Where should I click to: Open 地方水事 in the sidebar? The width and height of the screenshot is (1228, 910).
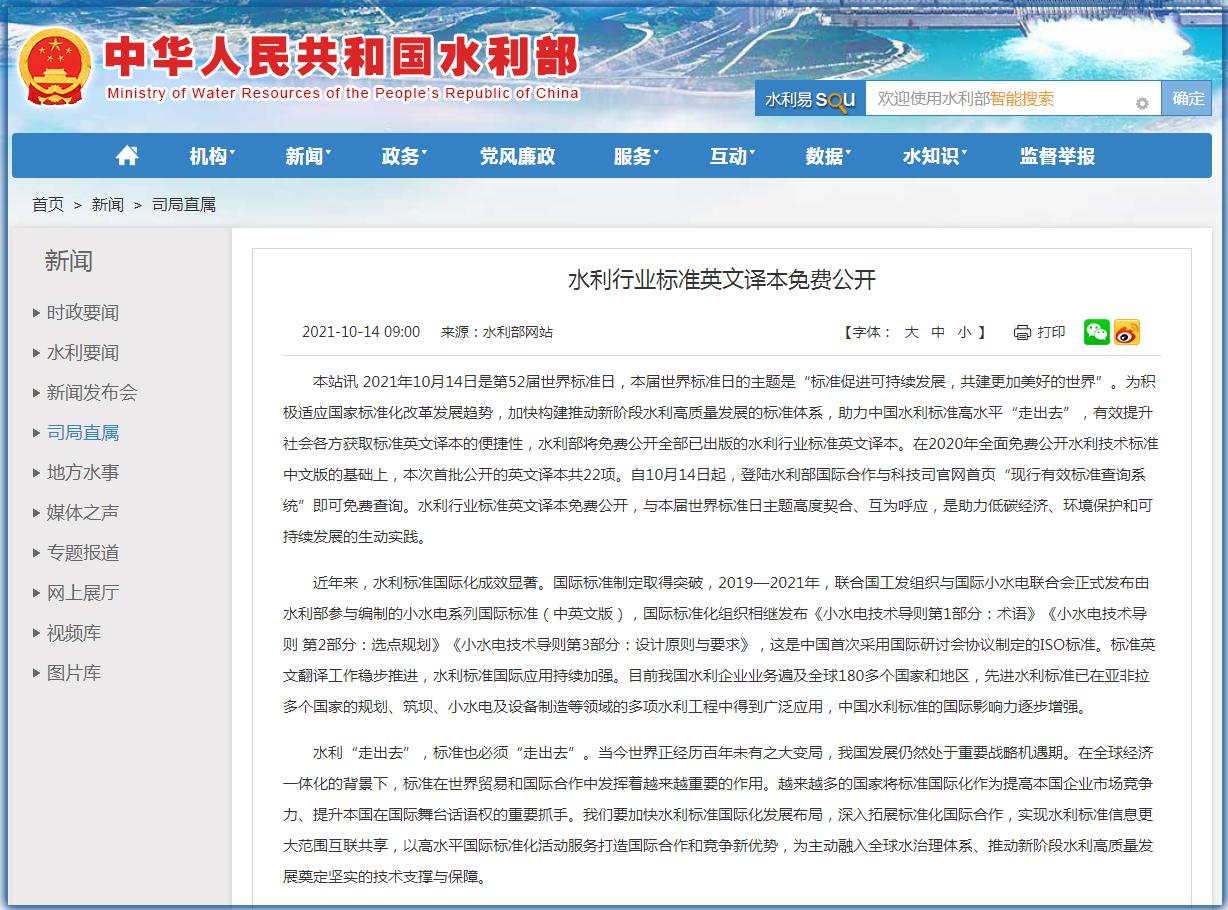(x=83, y=472)
